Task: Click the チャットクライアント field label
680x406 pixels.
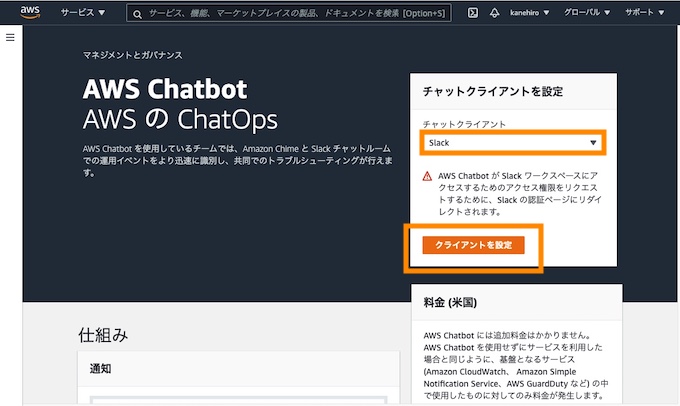Action: [x=464, y=124]
